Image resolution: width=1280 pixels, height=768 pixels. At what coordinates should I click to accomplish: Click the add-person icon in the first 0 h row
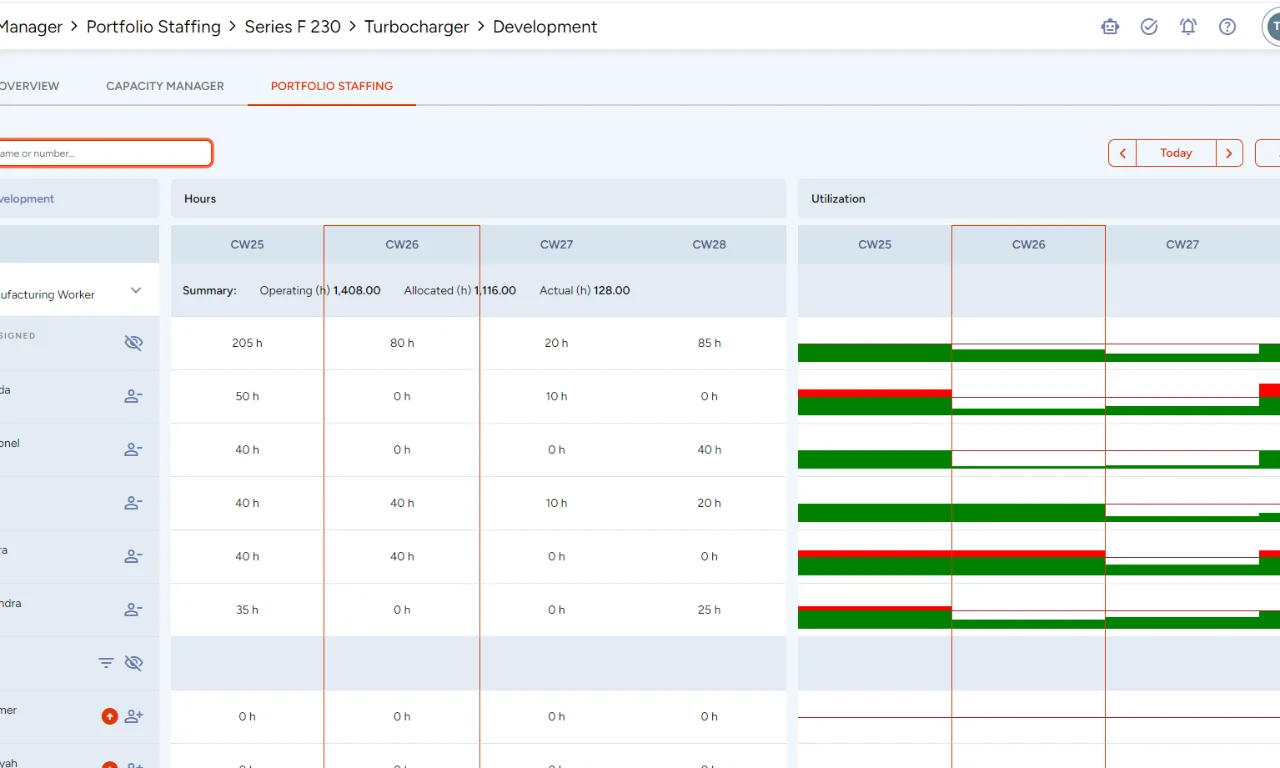click(x=134, y=716)
